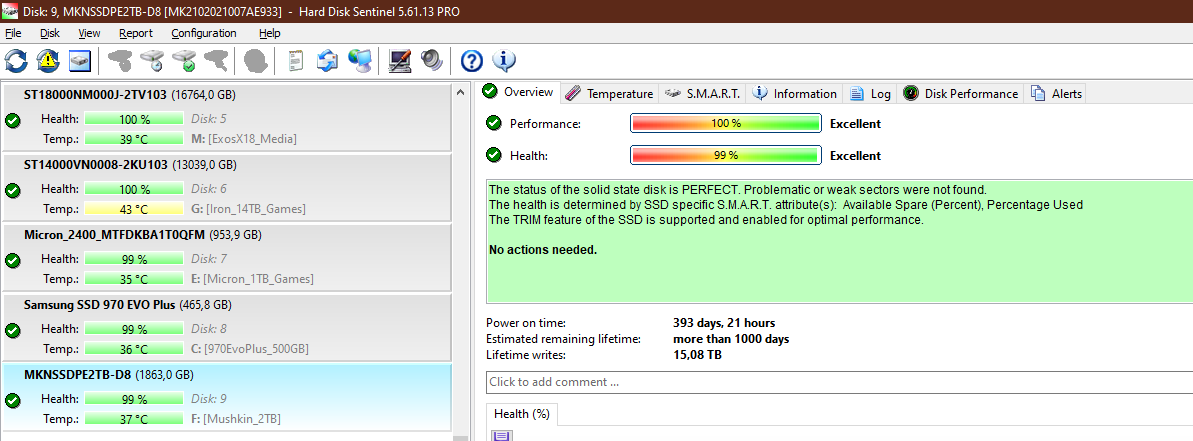Select the Micron_2400_MTFDKBA1T0QFM disk entry
Screen dimensions: 1193x441
[227, 257]
